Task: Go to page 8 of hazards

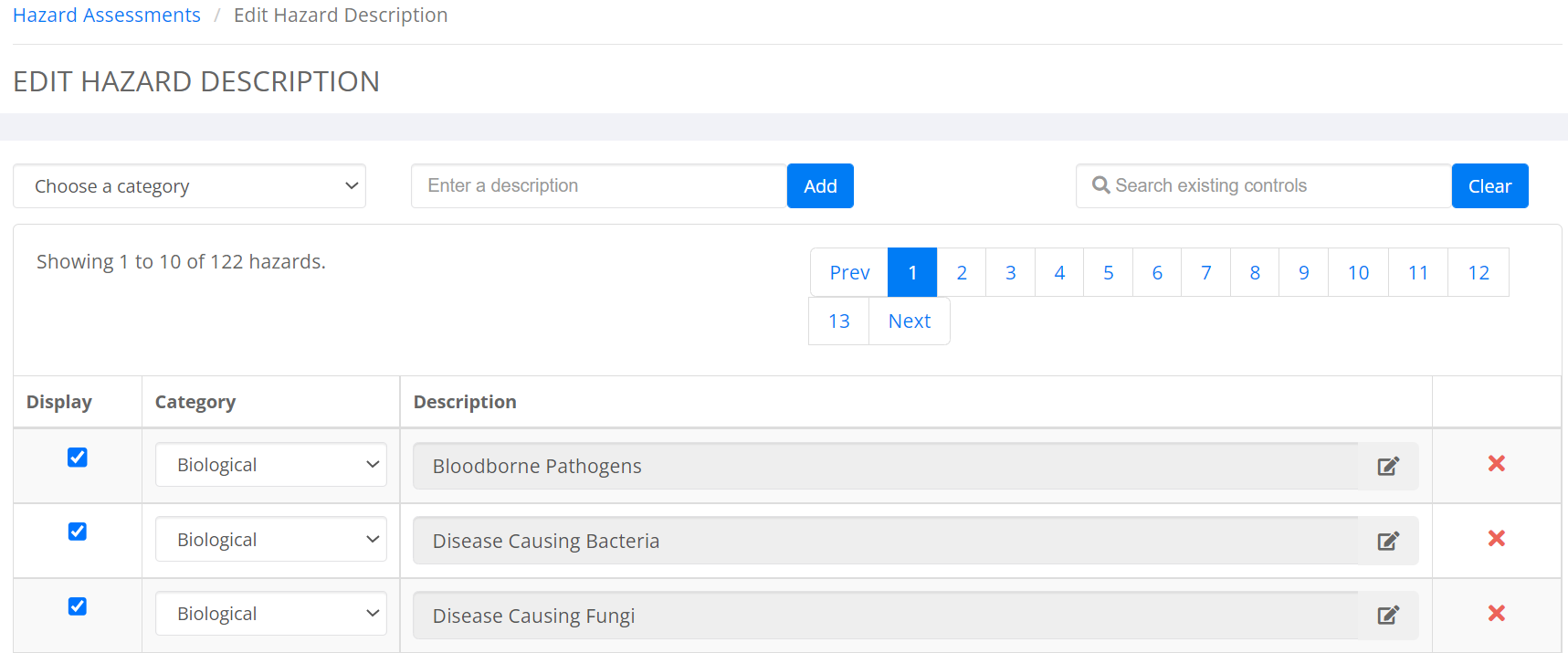Action: click(1255, 272)
